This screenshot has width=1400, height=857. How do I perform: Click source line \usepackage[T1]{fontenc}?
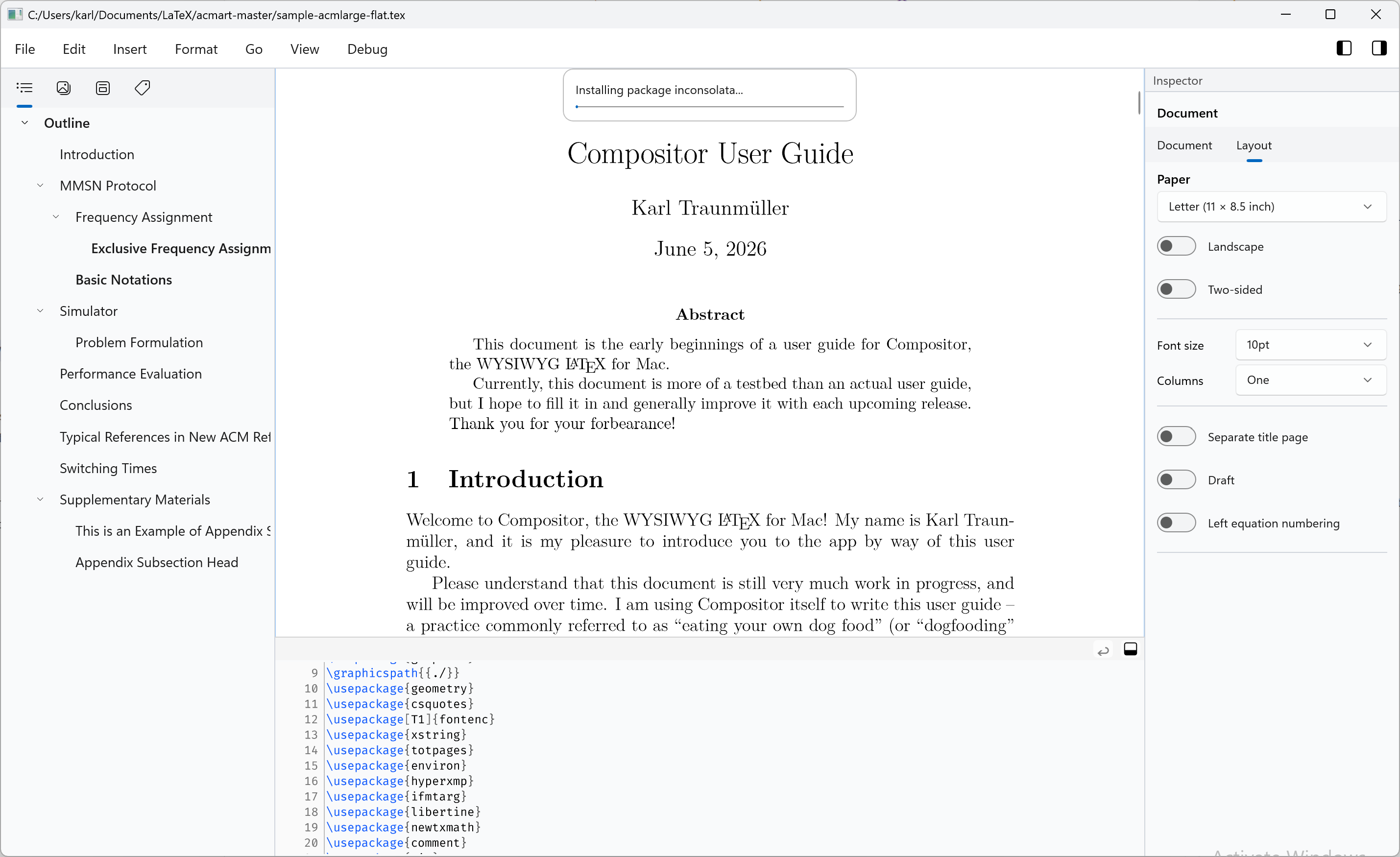point(410,719)
